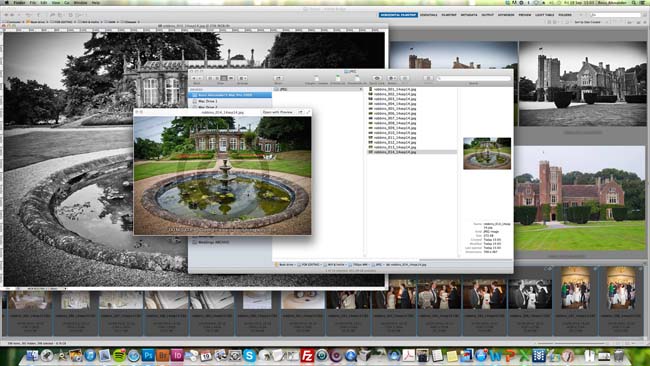Open the Trash in the Dock
The width and height of the screenshot is (650, 366).
pos(619,355)
